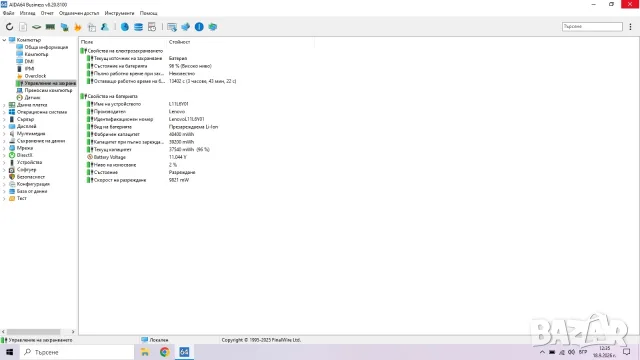This screenshot has height=360, width=640.
Task: Click the Windows taskbar search box
Action: 77,352
